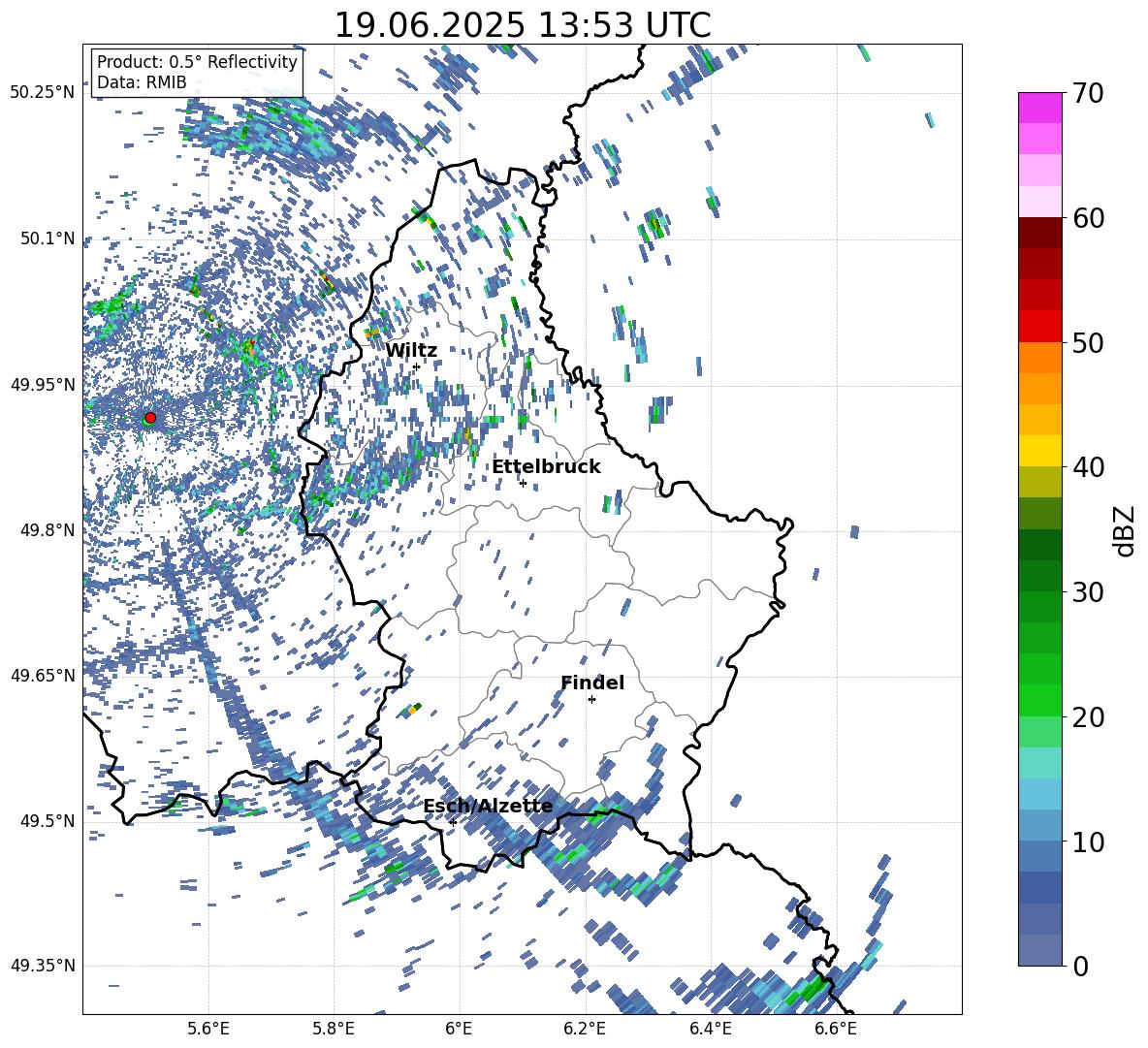Click the 50.25°N latitude label
Image resolution: width=1148 pixels, height=1048 pixels.
(x=43, y=93)
